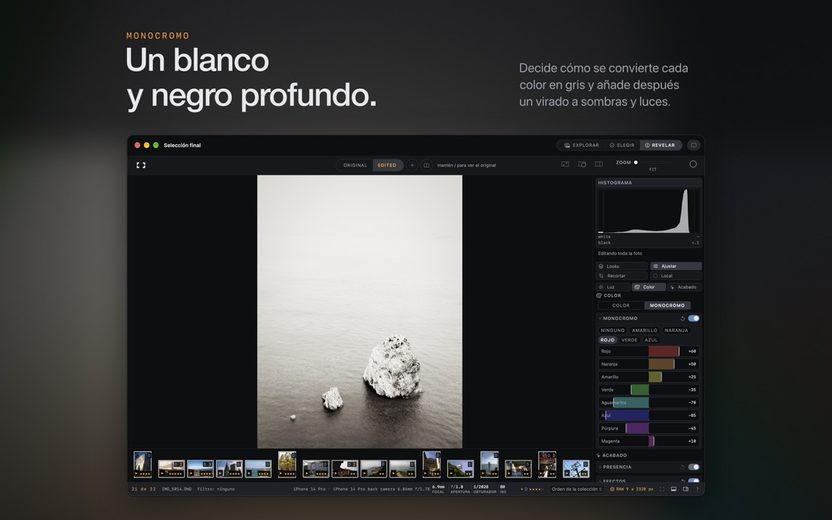Viewport: 832px width, 520px height.
Task: Reset the Monocromo section with its undo arrow
Action: pyautogui.click(x=682, y=318)
